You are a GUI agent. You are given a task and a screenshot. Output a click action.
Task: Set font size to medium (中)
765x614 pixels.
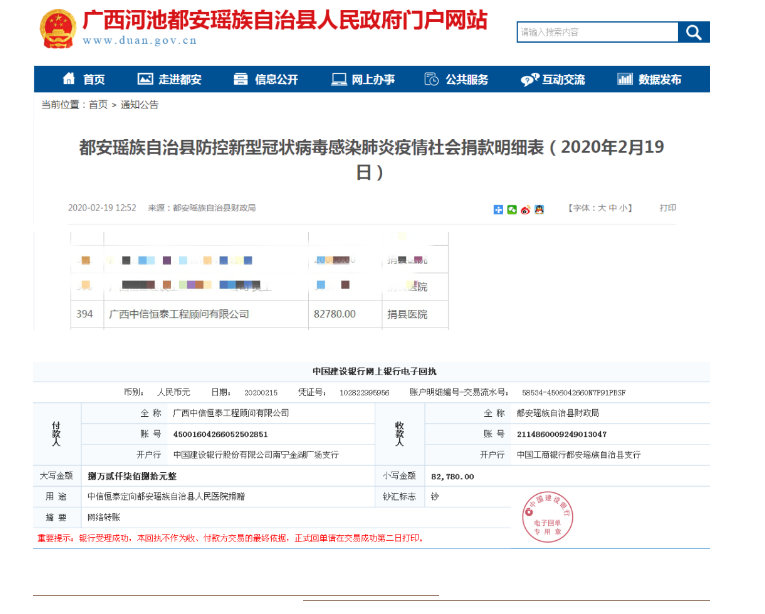click(613, 208)
